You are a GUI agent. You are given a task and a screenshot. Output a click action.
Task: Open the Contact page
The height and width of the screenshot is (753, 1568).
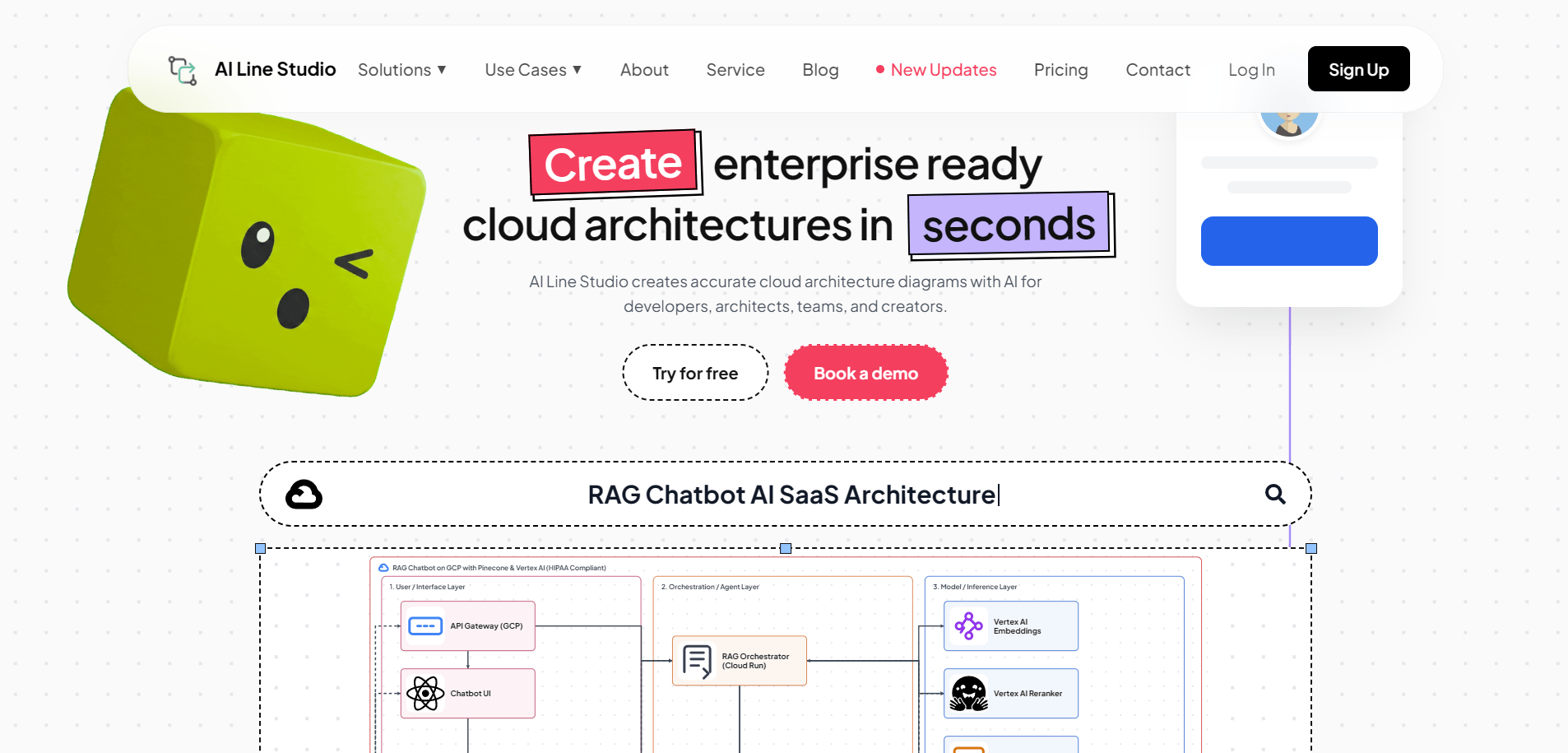tap(1157, 70)
